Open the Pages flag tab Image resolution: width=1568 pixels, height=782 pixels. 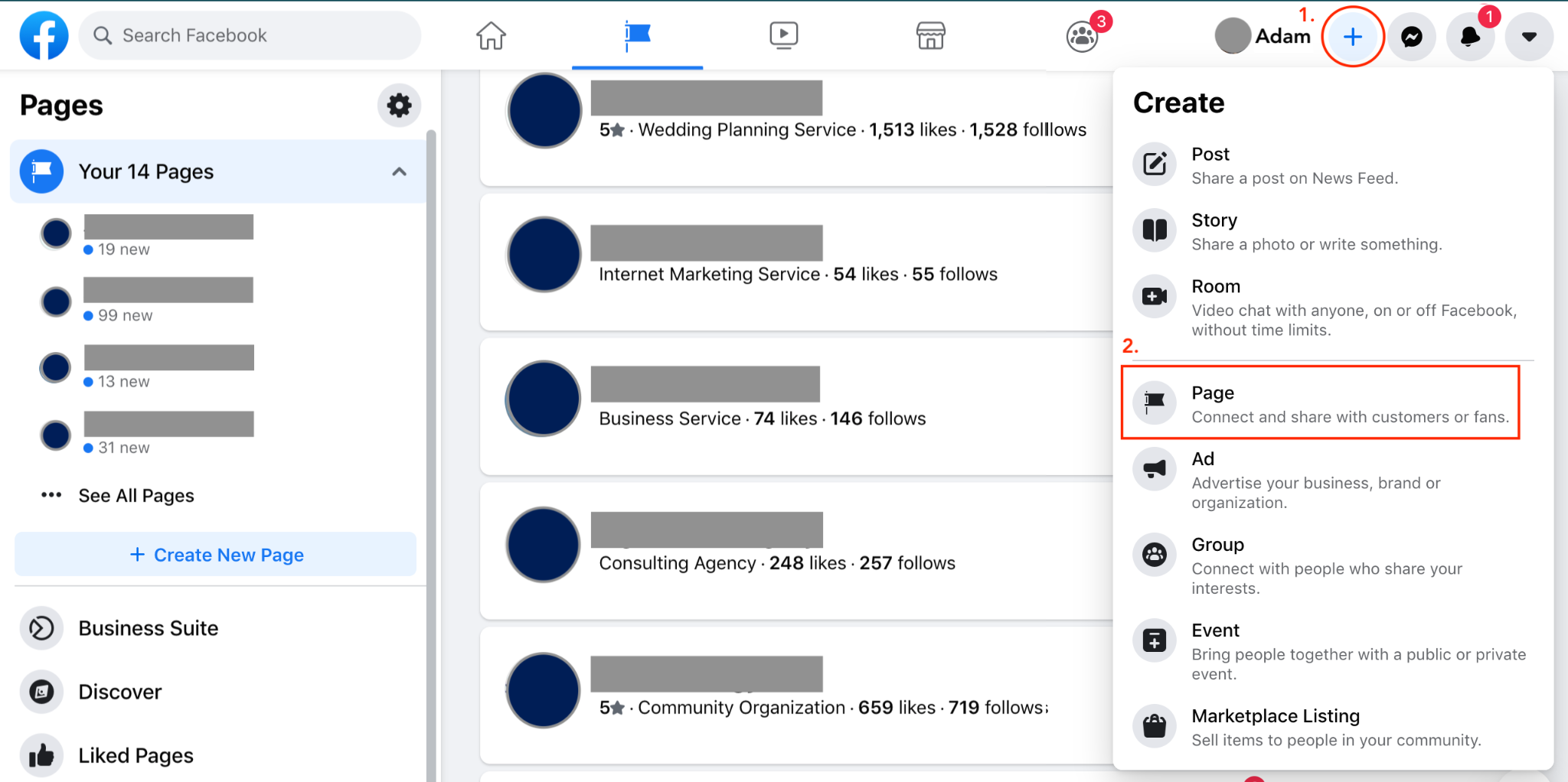pos(637,35)
